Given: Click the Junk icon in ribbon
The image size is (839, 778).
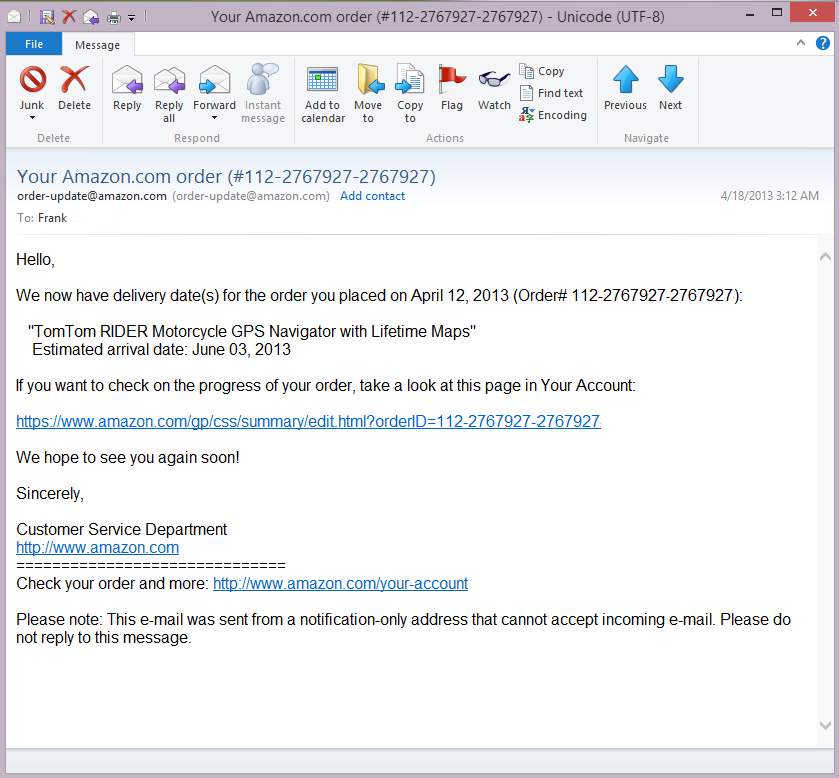Looking at the screenshot, I should click(33, 79).
